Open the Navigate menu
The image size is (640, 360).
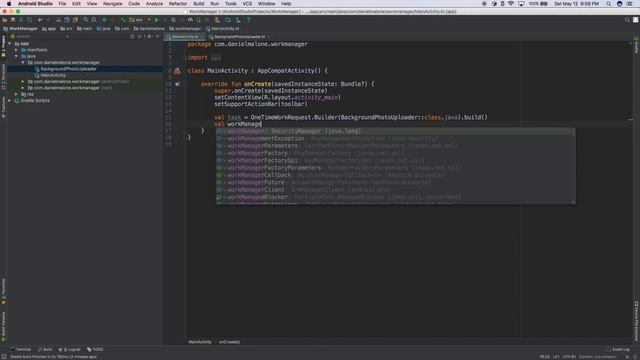[112, 4]
